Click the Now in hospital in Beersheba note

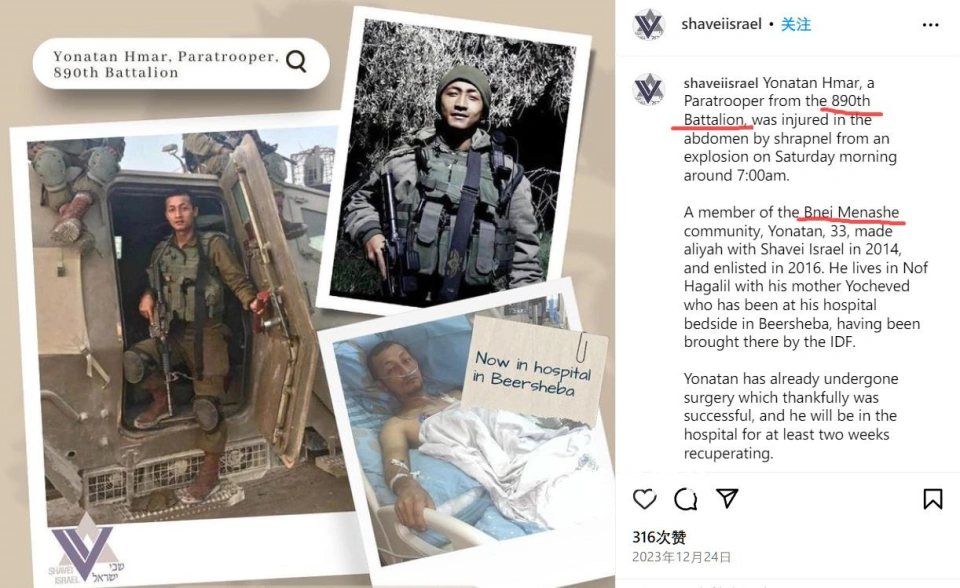pyautogui.click(x=534, y=372)
